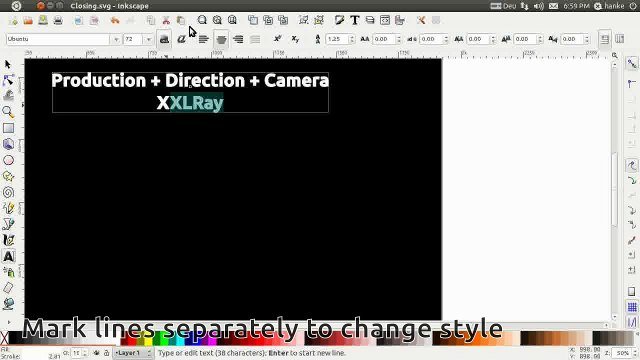Create a new document icon

13,20
